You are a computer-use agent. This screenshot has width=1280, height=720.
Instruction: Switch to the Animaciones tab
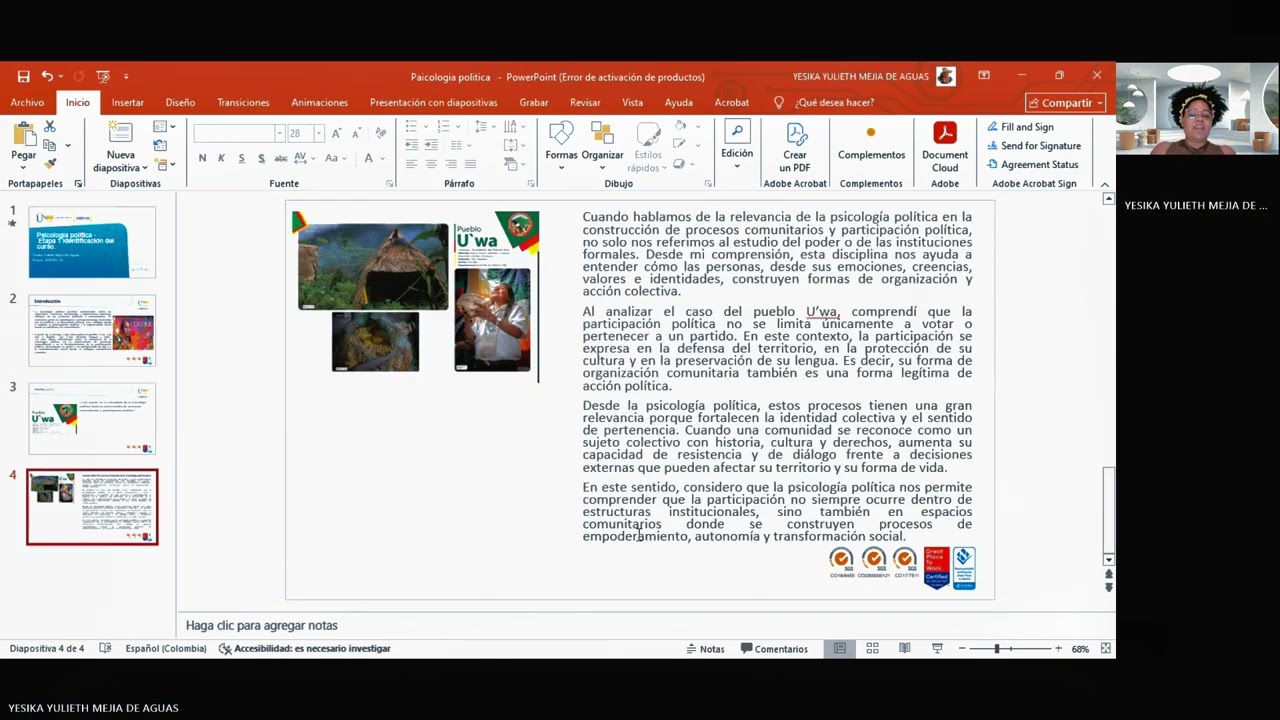319,102
